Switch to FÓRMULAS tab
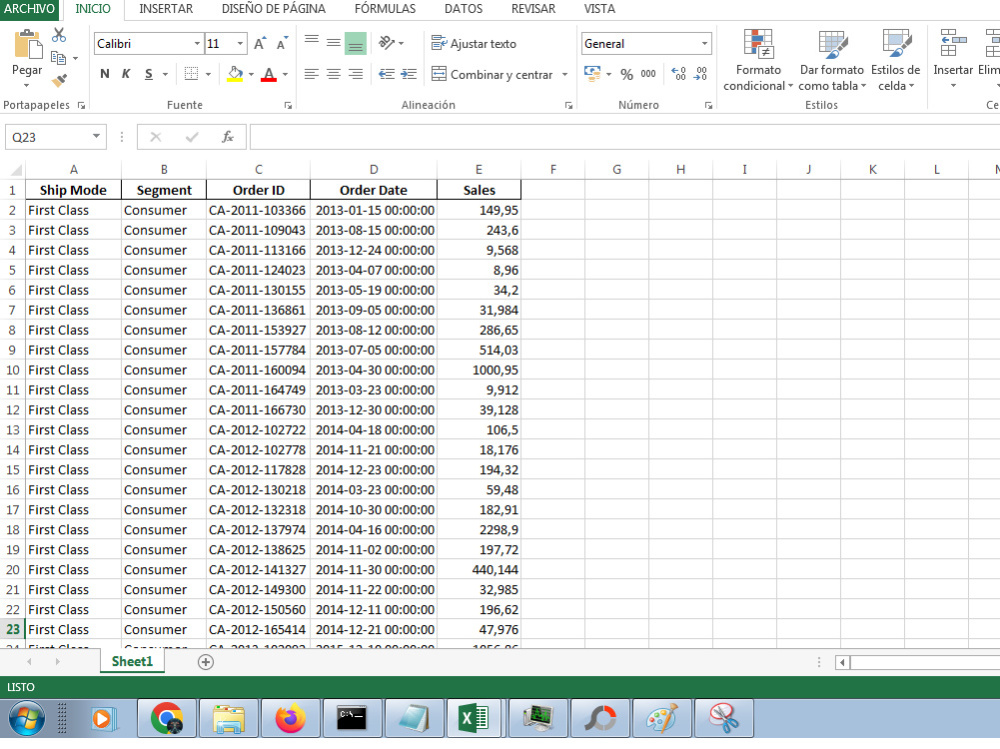The height and width of the screenshot is (749, 1000). click(x=385, y=9)
